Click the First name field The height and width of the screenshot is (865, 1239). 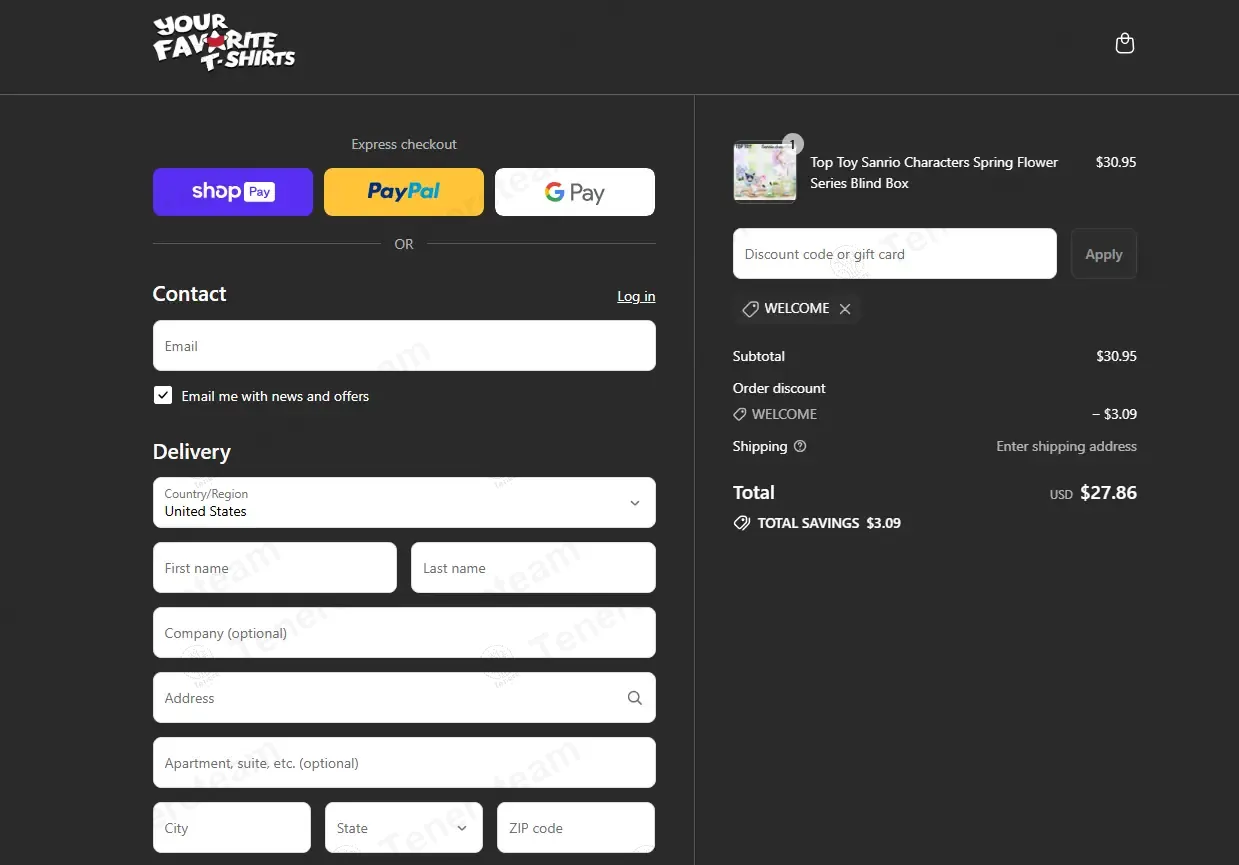[x=275, y=568]
